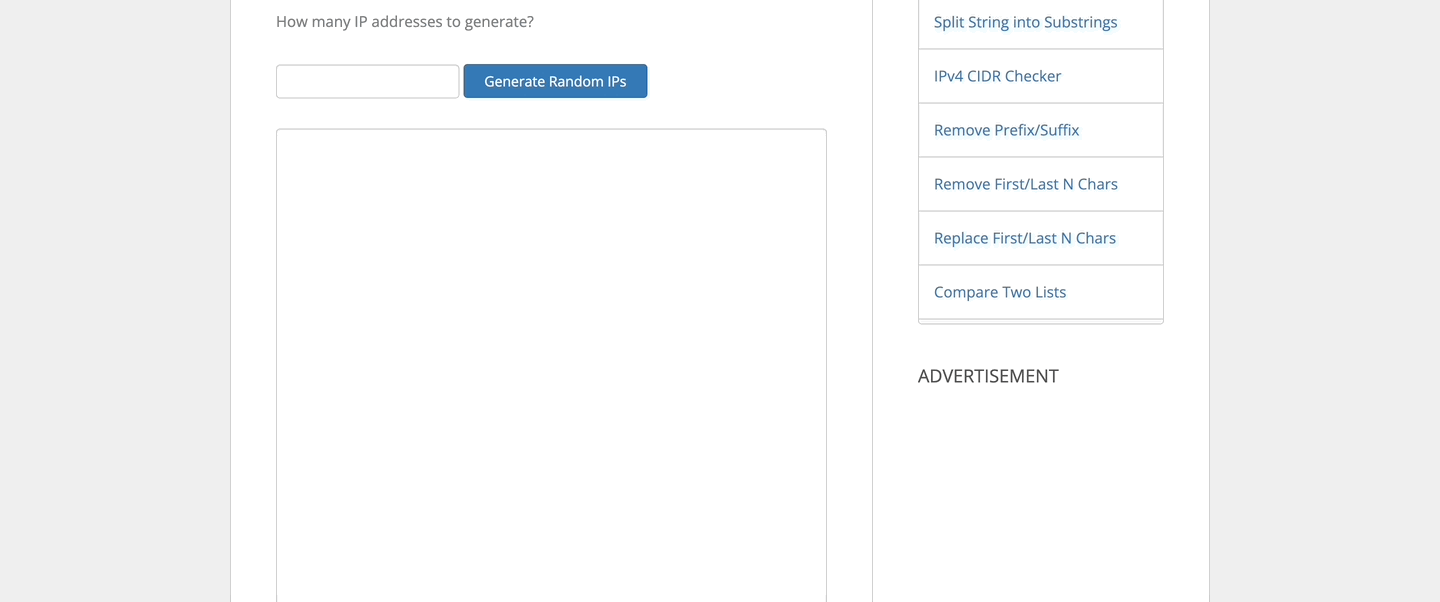Open the Split String into Substrings tool
Image resolution: width=1440 pixels, height=602 pixels.
tap(1025, 21)
